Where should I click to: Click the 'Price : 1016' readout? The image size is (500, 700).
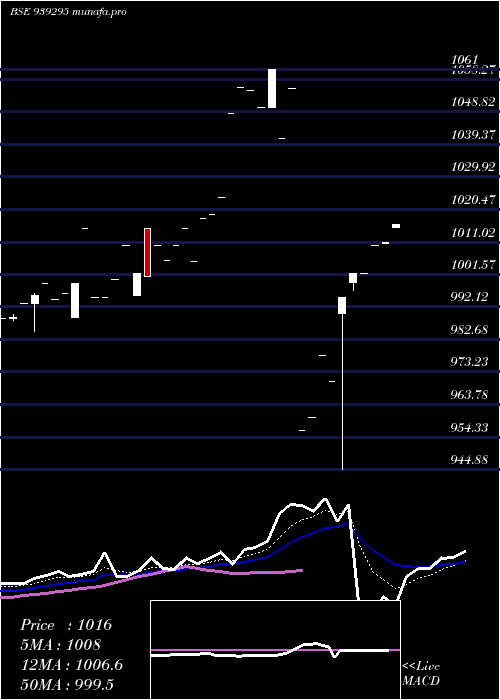tap(66, 625)
